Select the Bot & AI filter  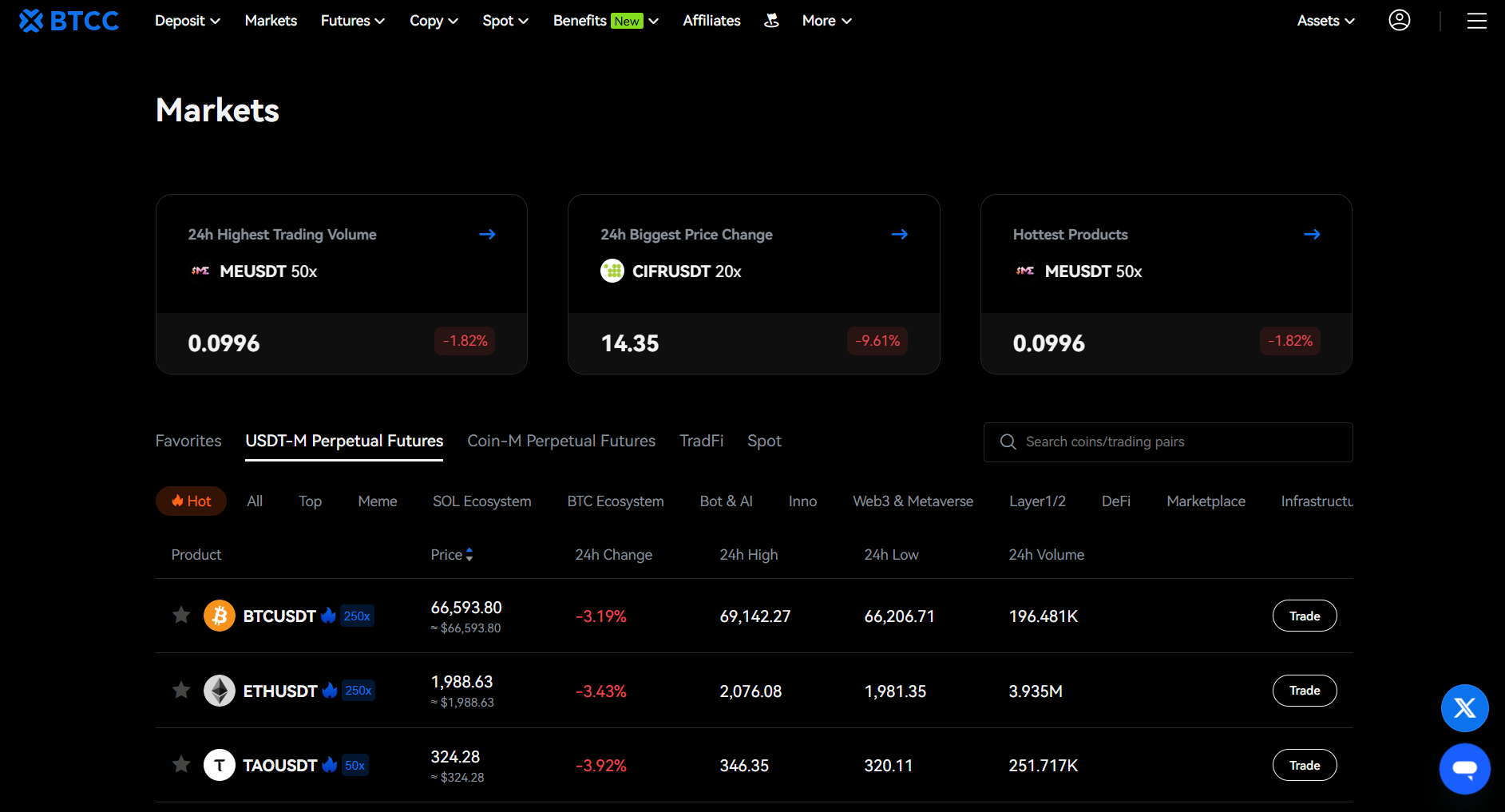tap(727, 501)
